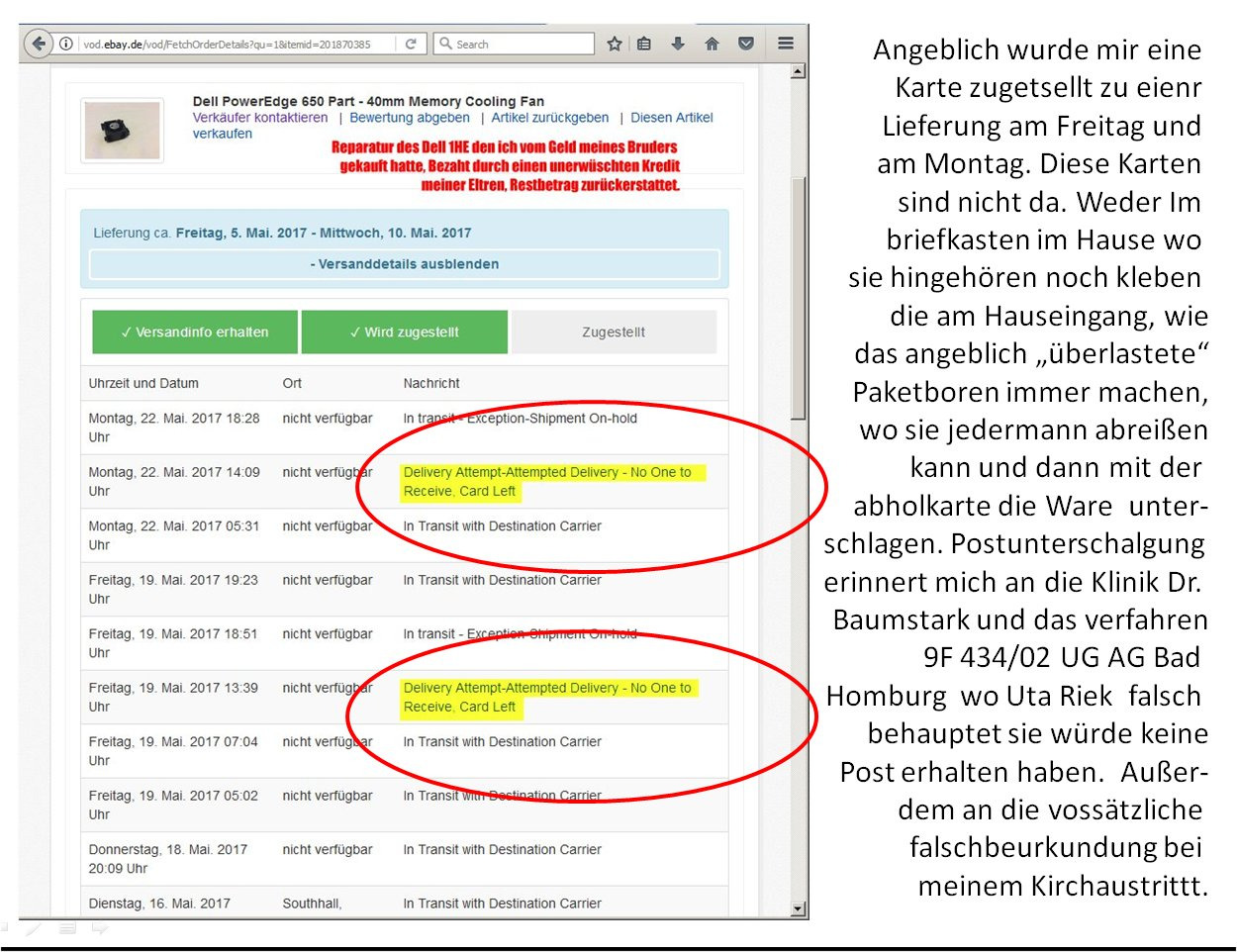Bookmark this page with the star icon
The width and height of the screenshot is (1237, 952).
(x=615, y=44)
